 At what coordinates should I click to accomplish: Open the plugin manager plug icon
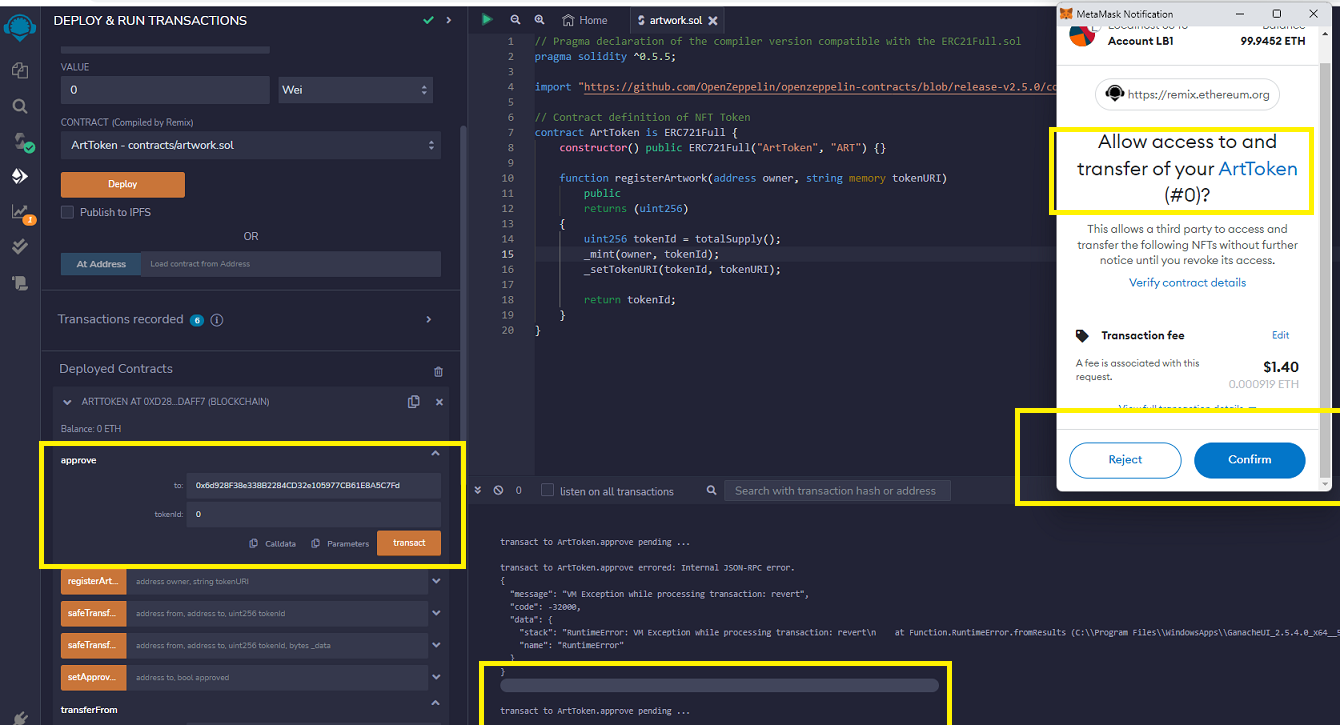(x=19, y=717)
